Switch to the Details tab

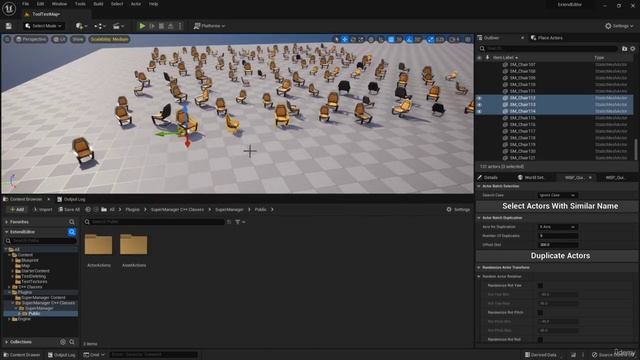click(487, 178)
